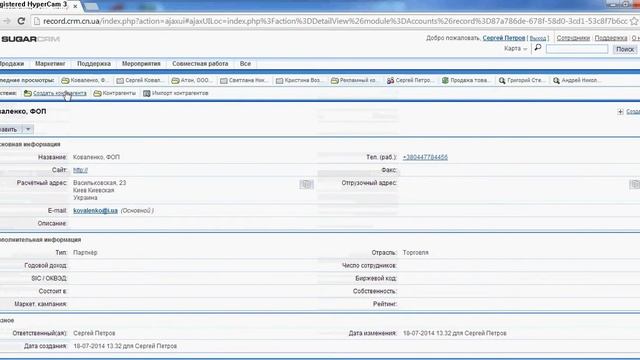Screen dimensions: 640x360
Task: Open recent search Андрей Никол...
Action: [576, 80]
